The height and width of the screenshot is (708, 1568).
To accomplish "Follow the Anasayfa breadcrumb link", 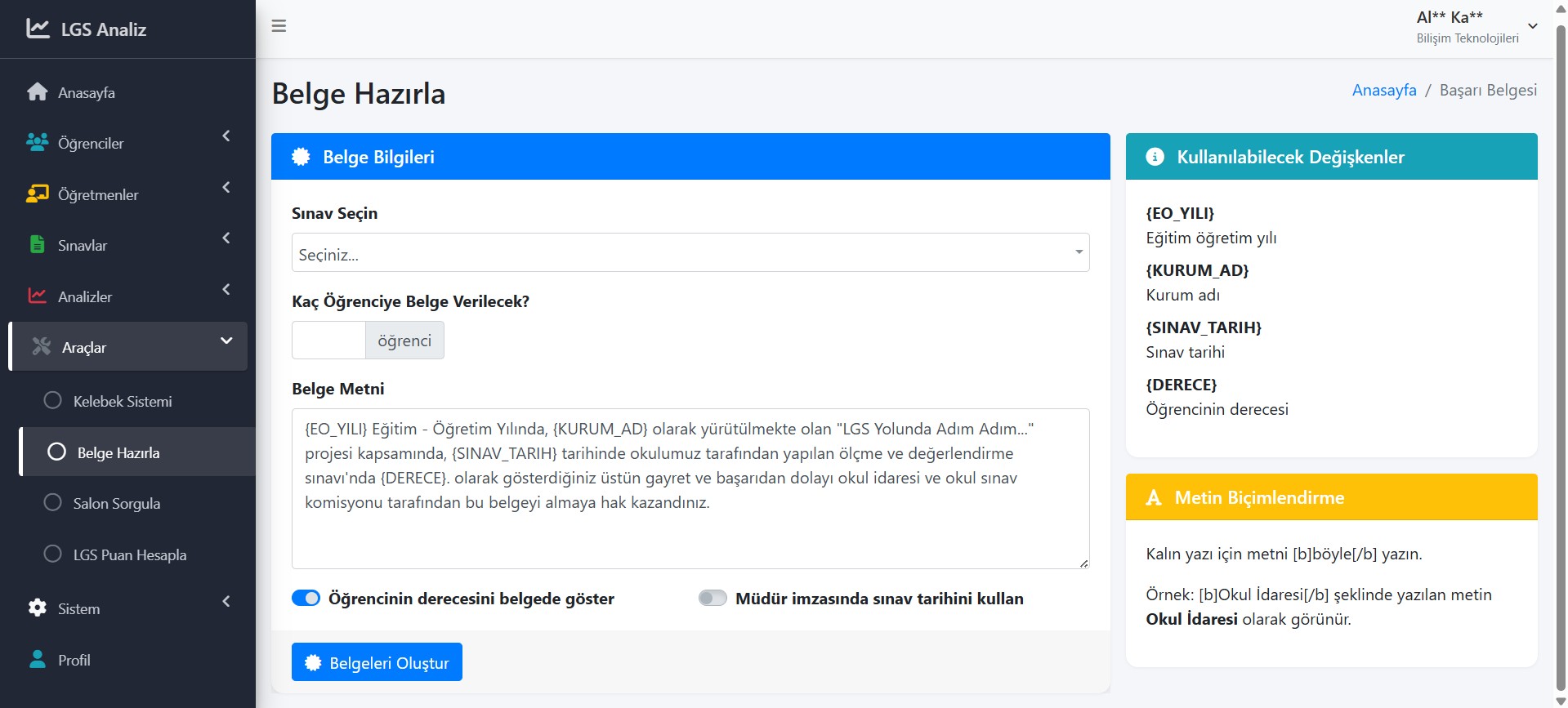I will coord(1383,90).
